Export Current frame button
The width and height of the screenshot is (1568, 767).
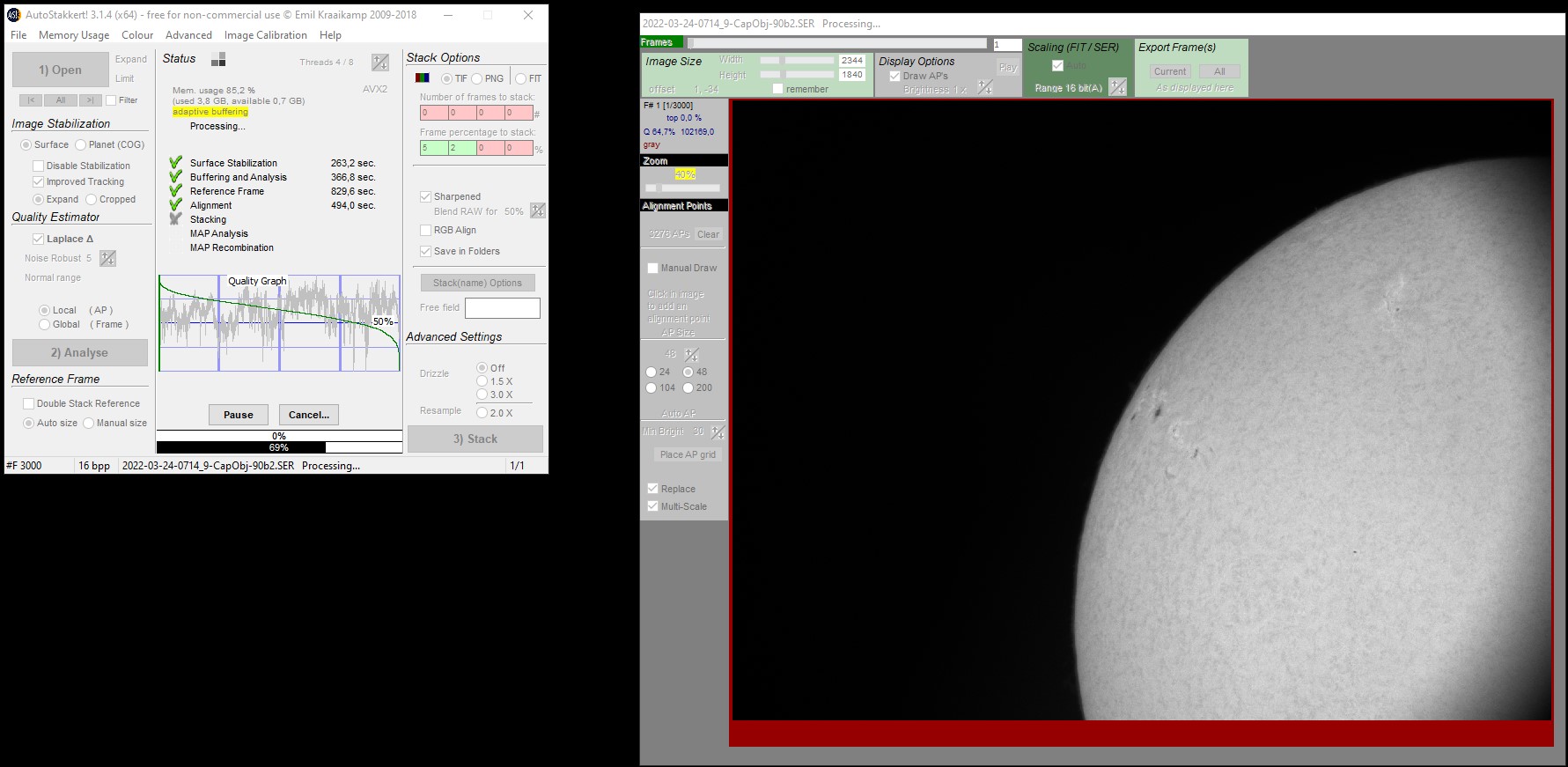(1170, 71)
